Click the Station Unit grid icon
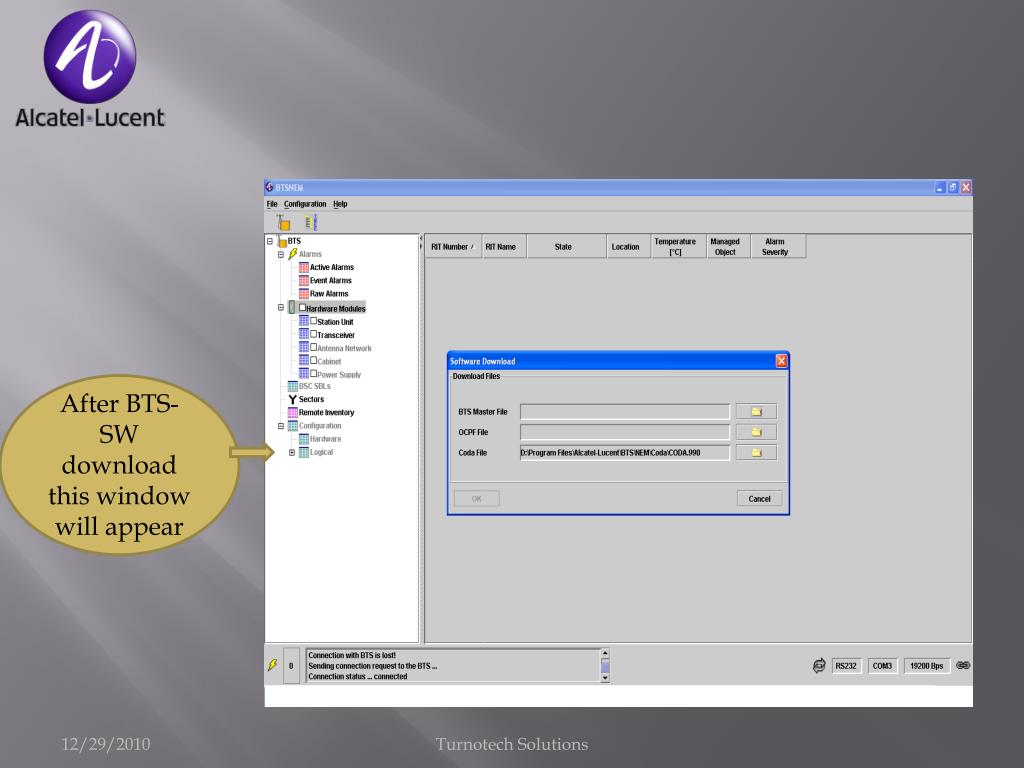Screen dimensions: 1024x768 304,321
